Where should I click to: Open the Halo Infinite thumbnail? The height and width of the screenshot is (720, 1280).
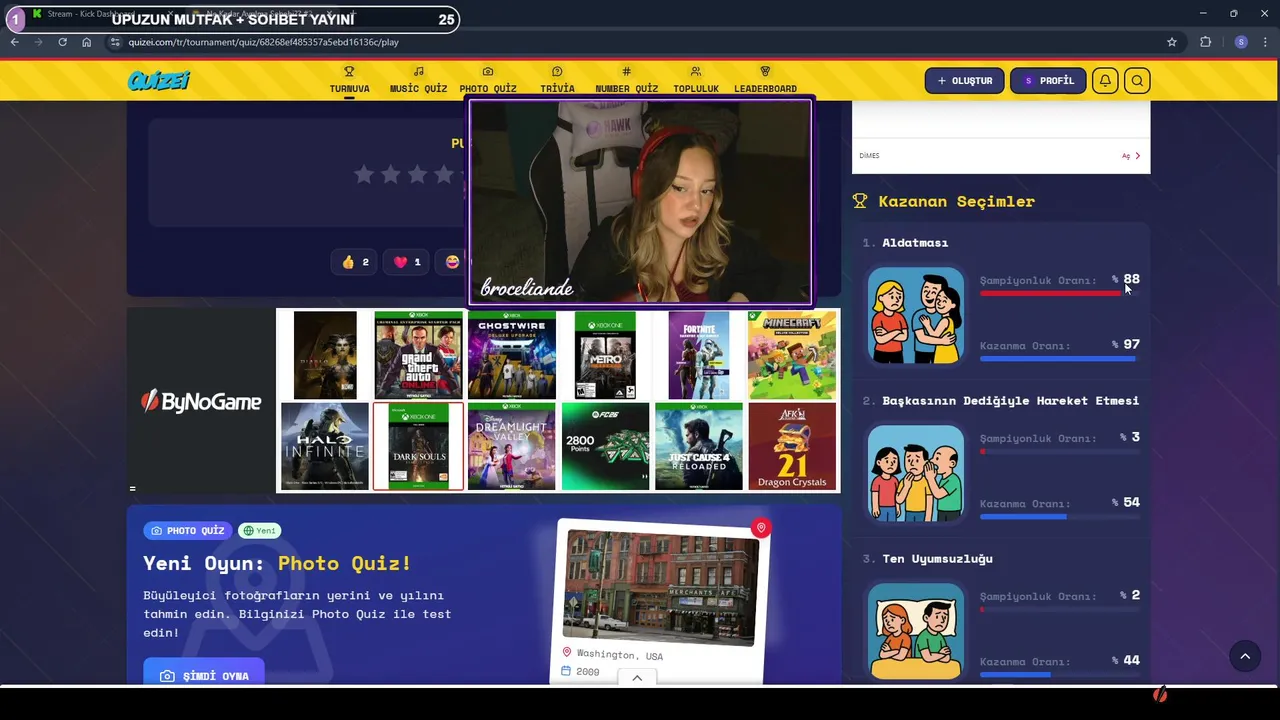pyautogui.click(x=324, y=446)
